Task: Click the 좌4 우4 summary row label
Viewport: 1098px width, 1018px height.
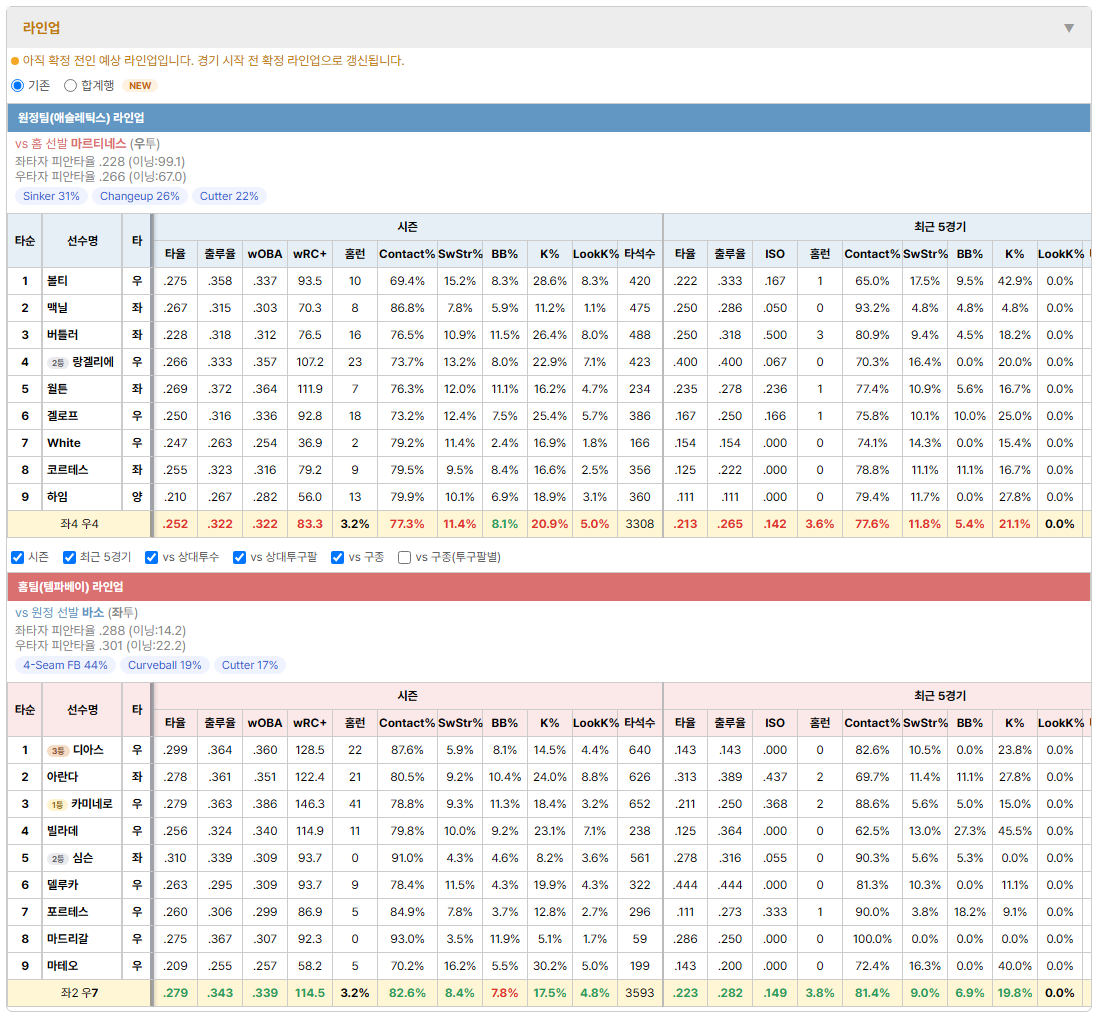Action: tap(79, 524)
